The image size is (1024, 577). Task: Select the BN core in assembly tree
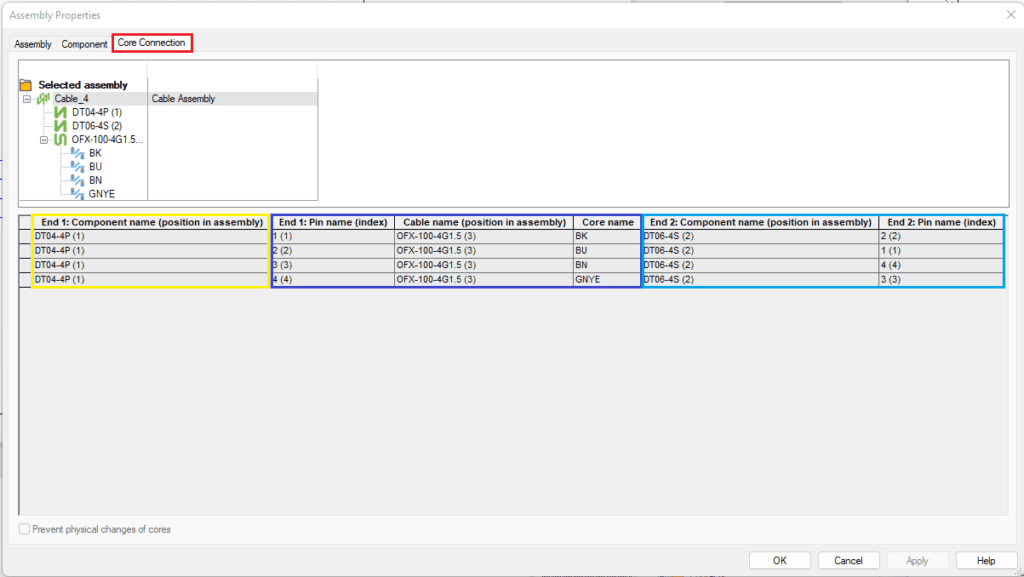(x=95, y=180)
